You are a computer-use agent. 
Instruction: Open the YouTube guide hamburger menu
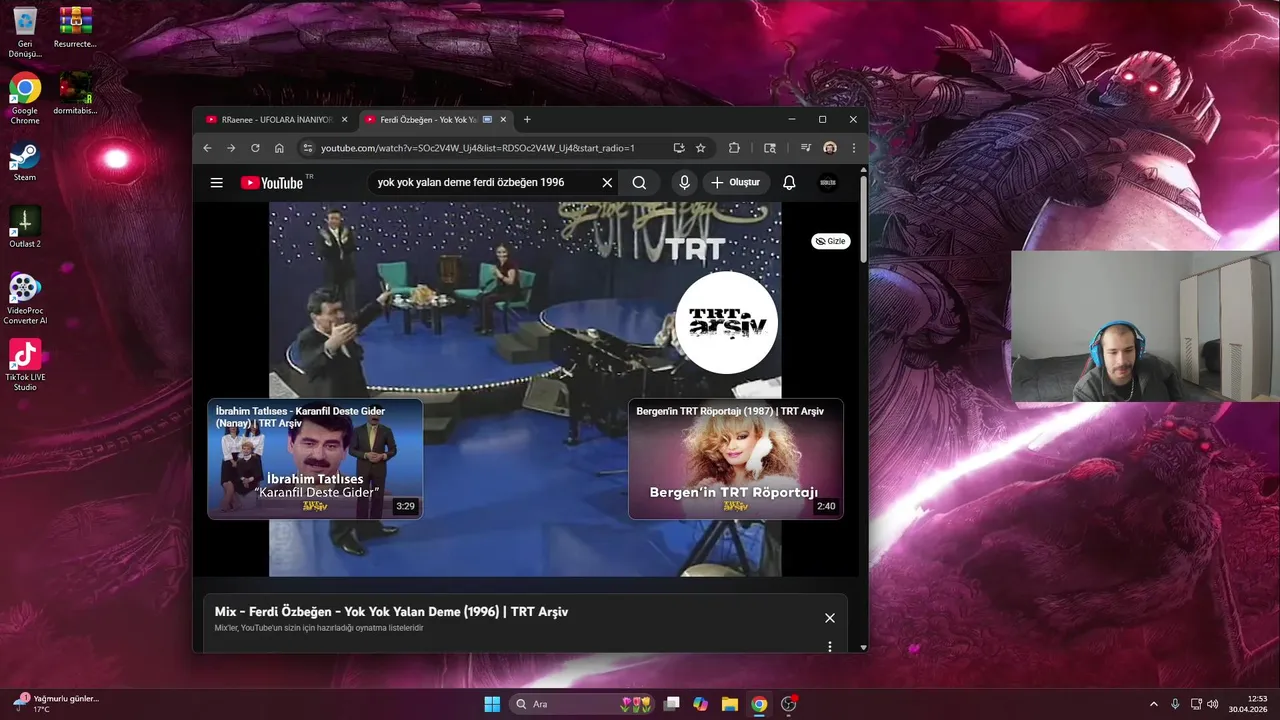point(216,182)
